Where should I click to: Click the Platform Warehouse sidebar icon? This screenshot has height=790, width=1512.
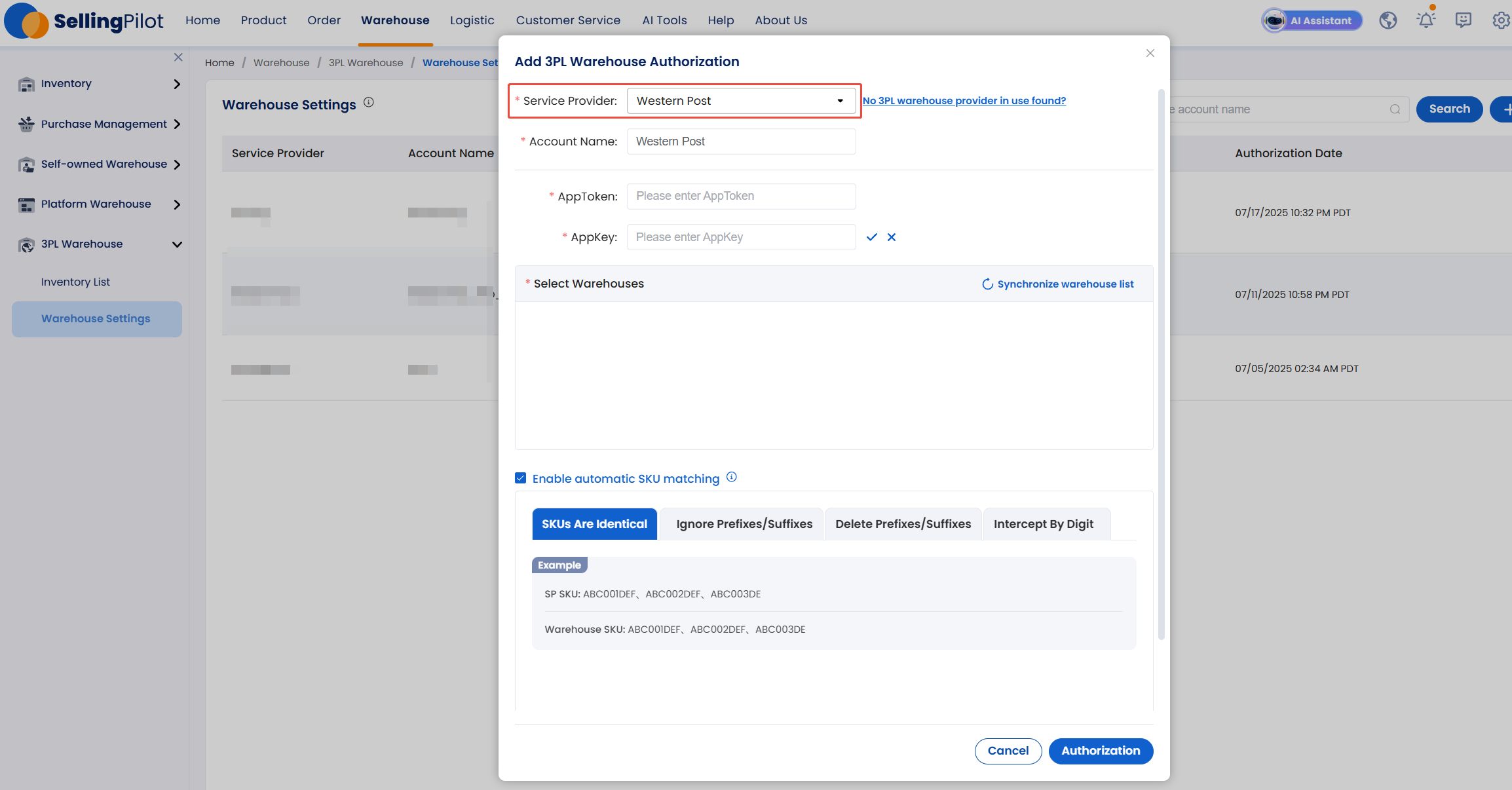26,204
